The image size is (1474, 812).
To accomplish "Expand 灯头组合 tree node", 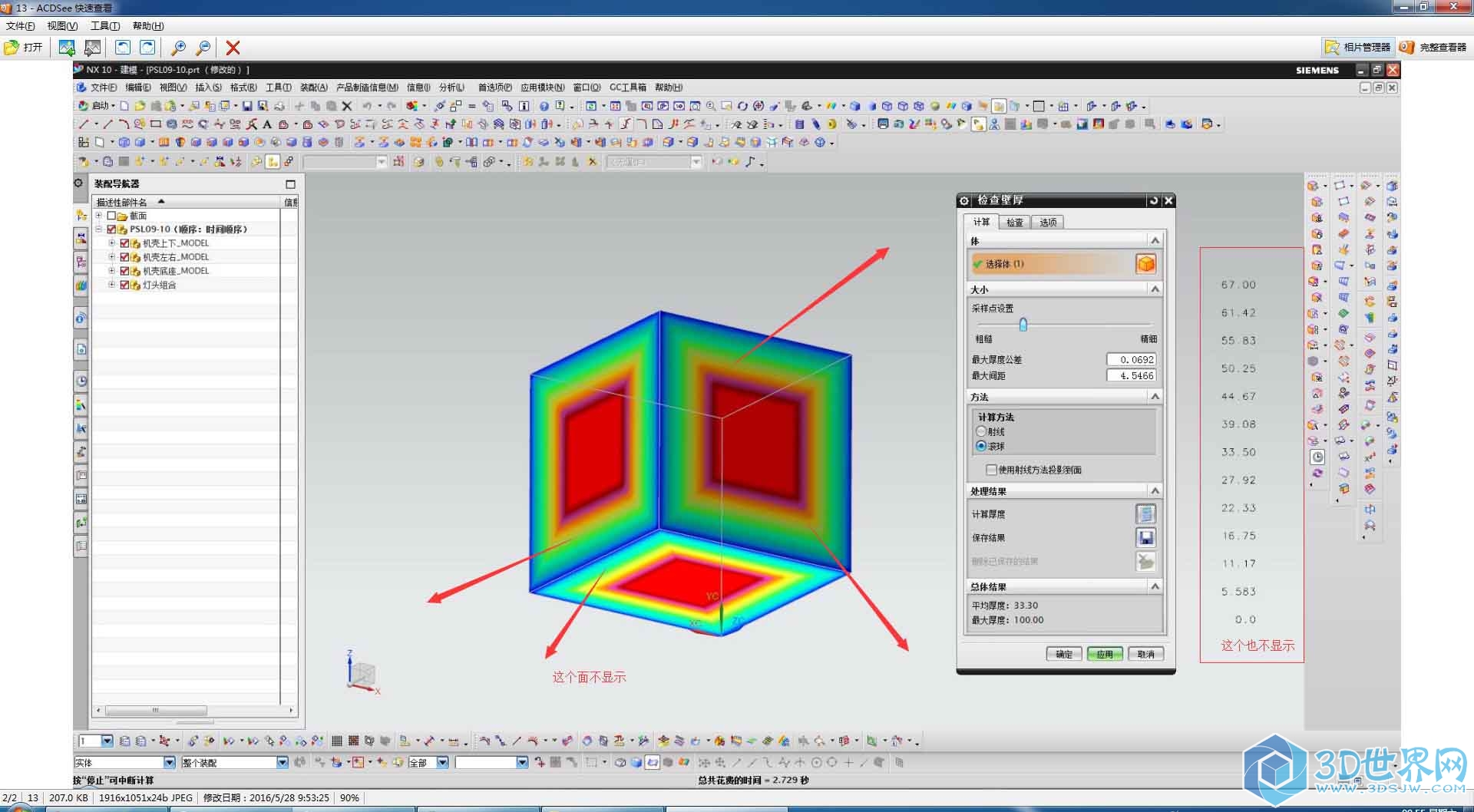I will 111,285.
